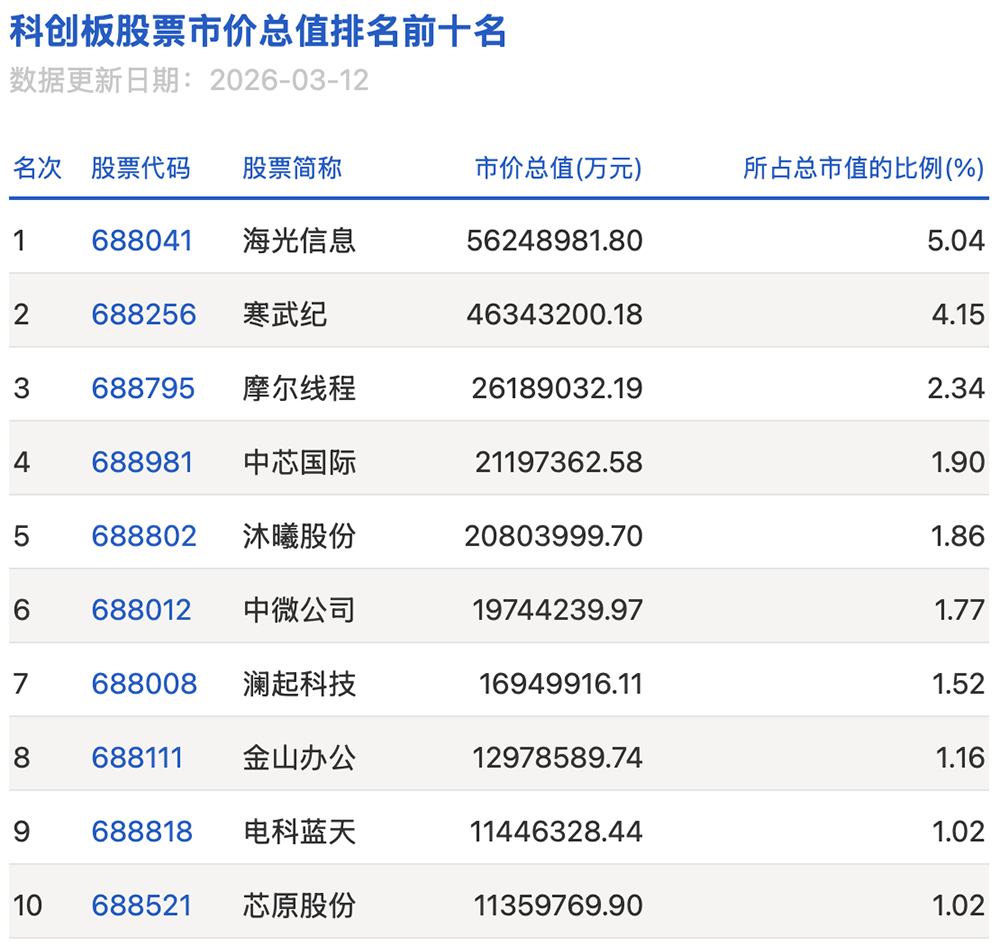Open stock code 688012 link for 中微公司
Image resolution: width=1000 pixels, height=946 pixels.
143,610
